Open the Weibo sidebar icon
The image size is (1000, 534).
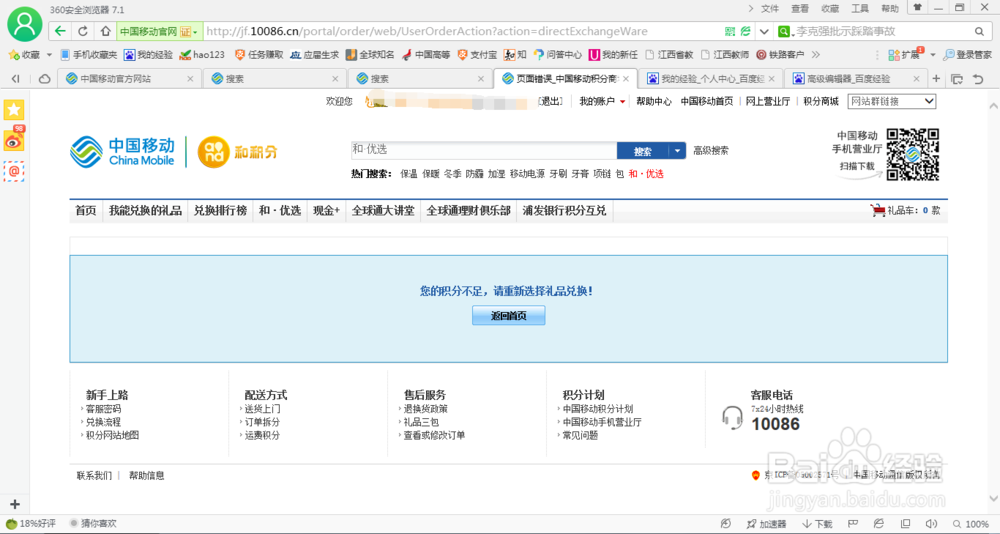click(x=14, y=139)
